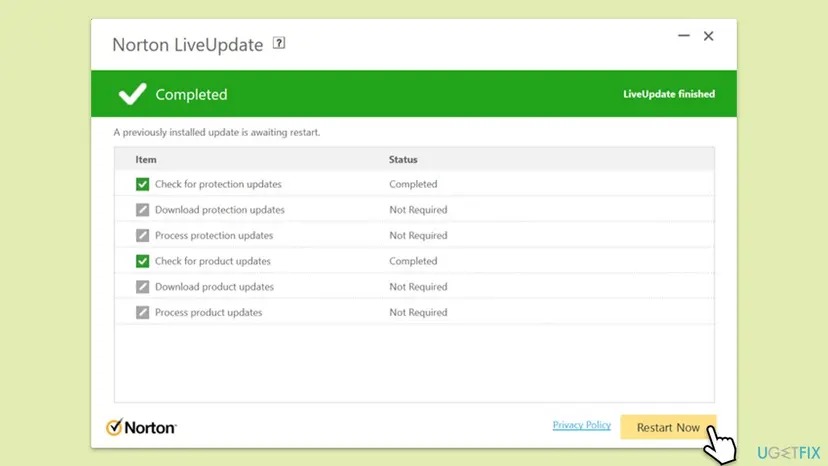Click the Norton LiveUpdate window title
Image resolution: width=828 pixels, height=466 pixels.
coord(187,45)
